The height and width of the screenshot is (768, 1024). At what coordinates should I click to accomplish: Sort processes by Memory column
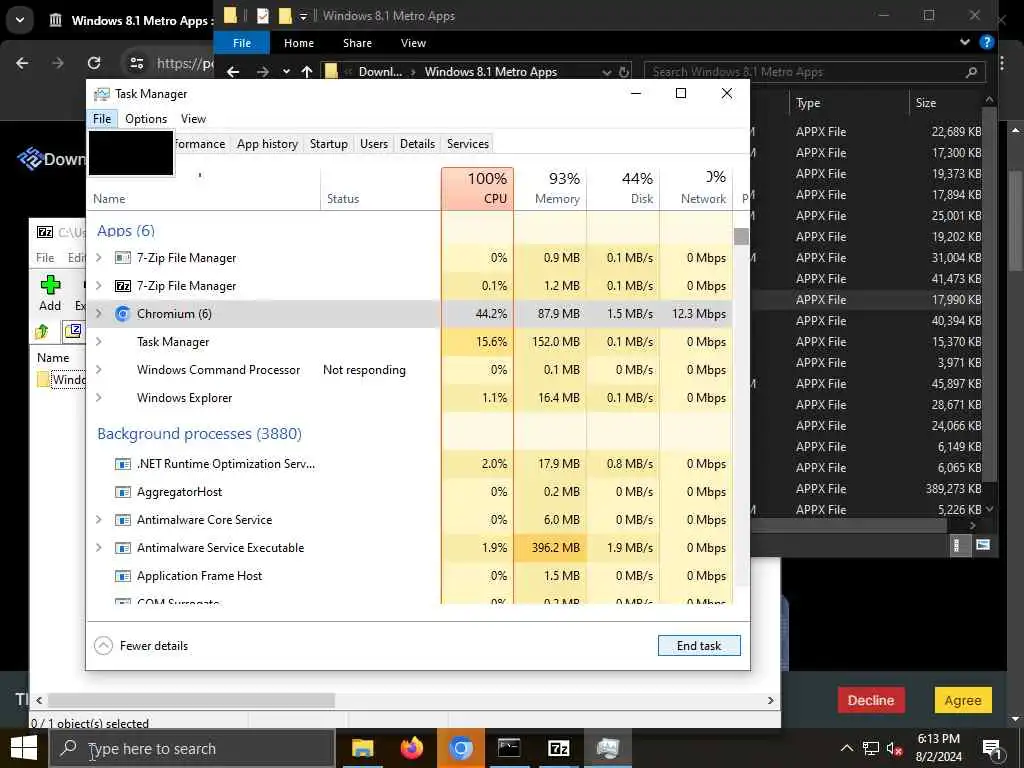coord(551,188)
